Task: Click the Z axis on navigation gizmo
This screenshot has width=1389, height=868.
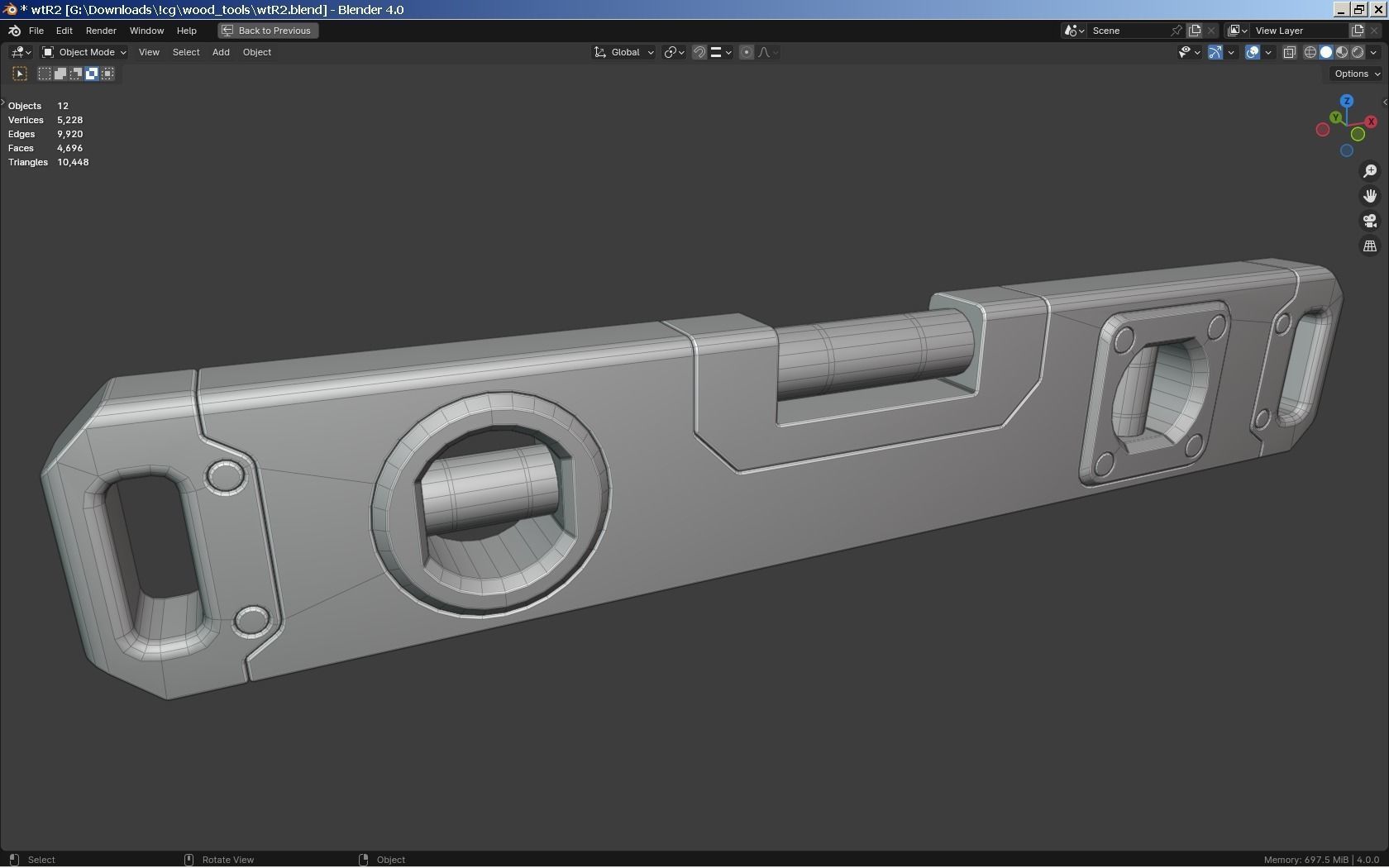Action: [1347, 101]
